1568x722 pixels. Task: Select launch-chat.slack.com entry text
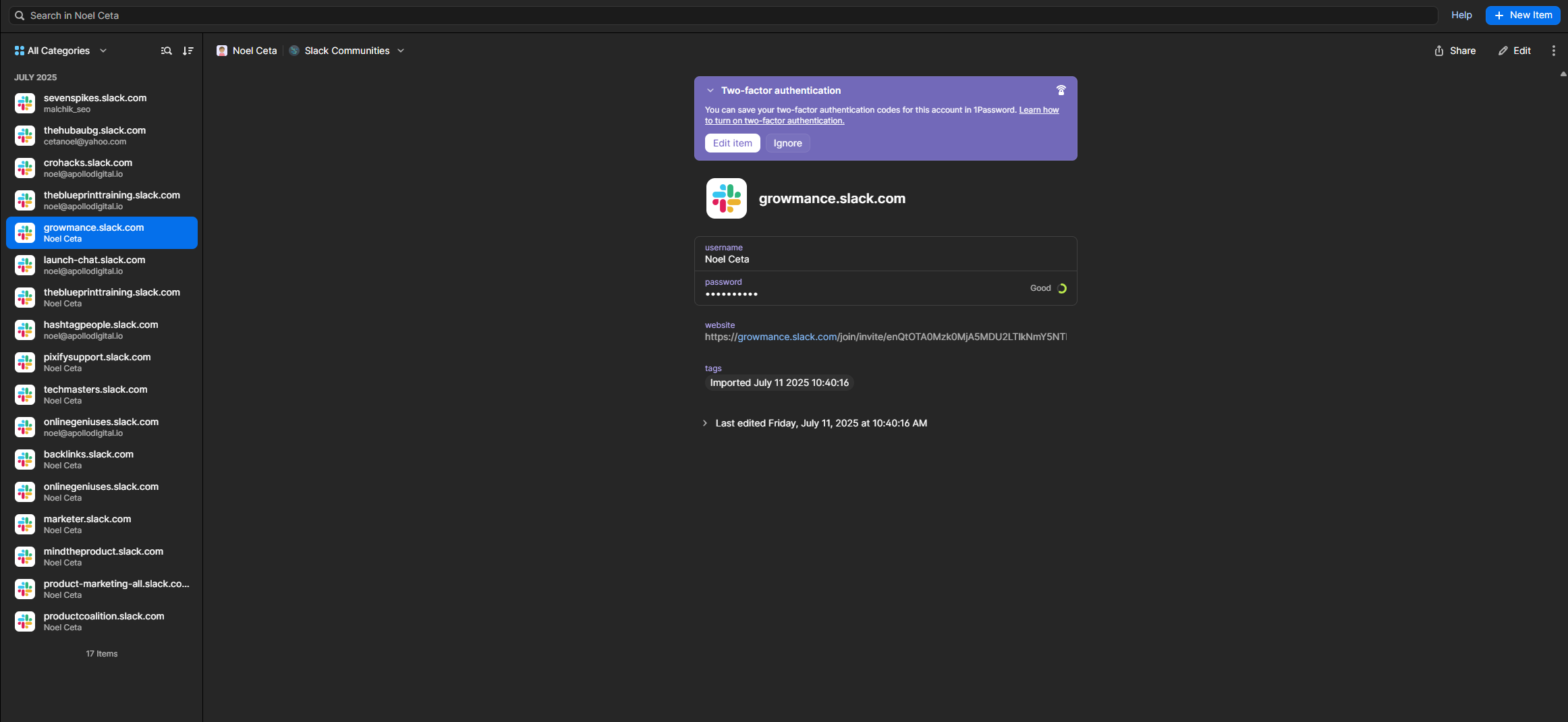click(x=94, y=260)
